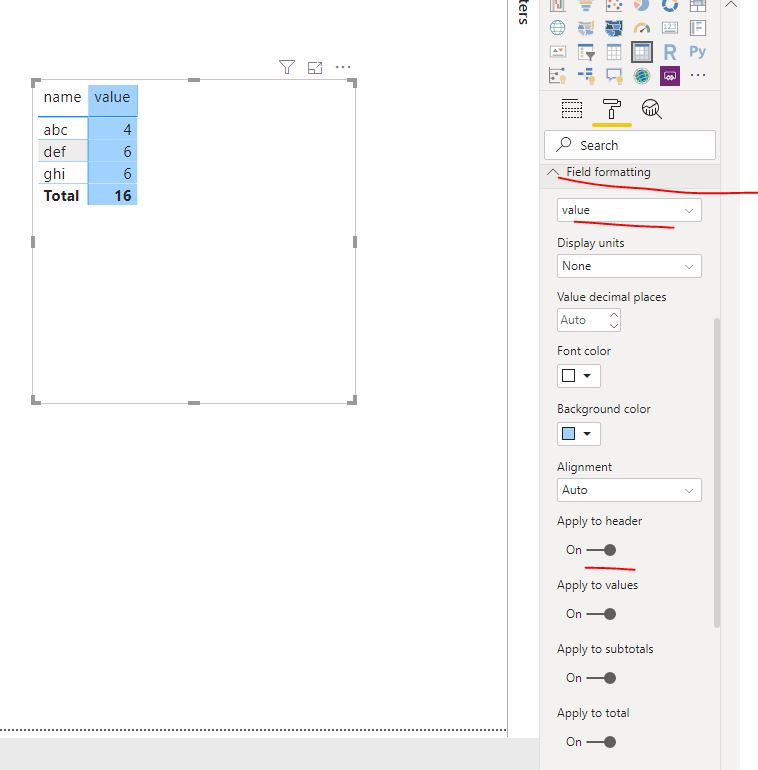The width and height of the screenshot is (758, 770).
Task: Click the 'value' column header
Action: click(112, 97)
